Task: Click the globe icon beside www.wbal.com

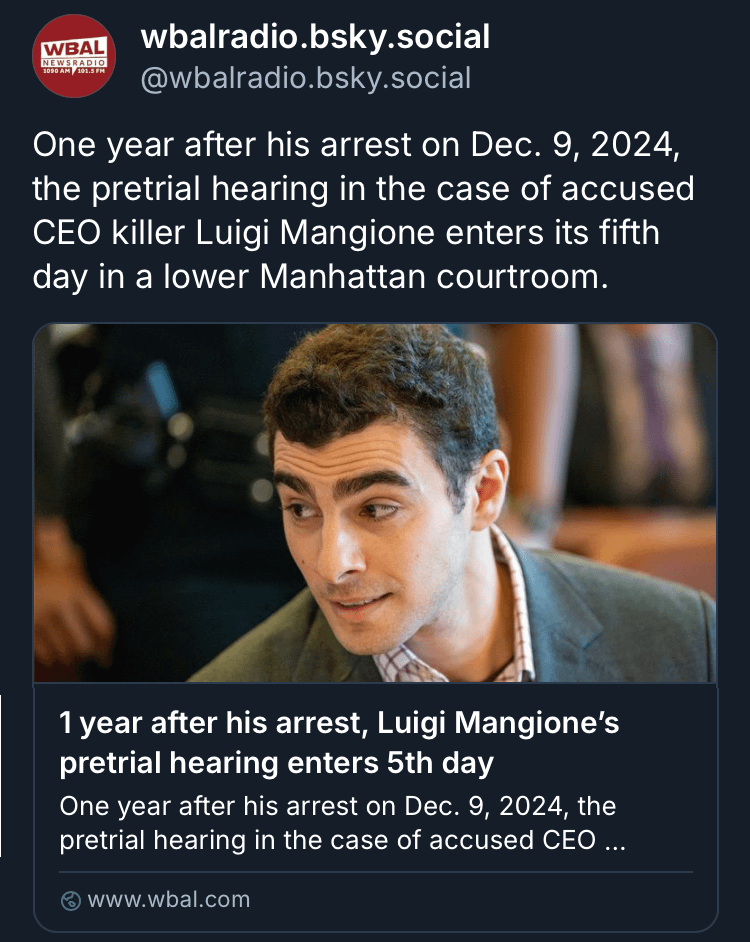Action: point(72,899)
